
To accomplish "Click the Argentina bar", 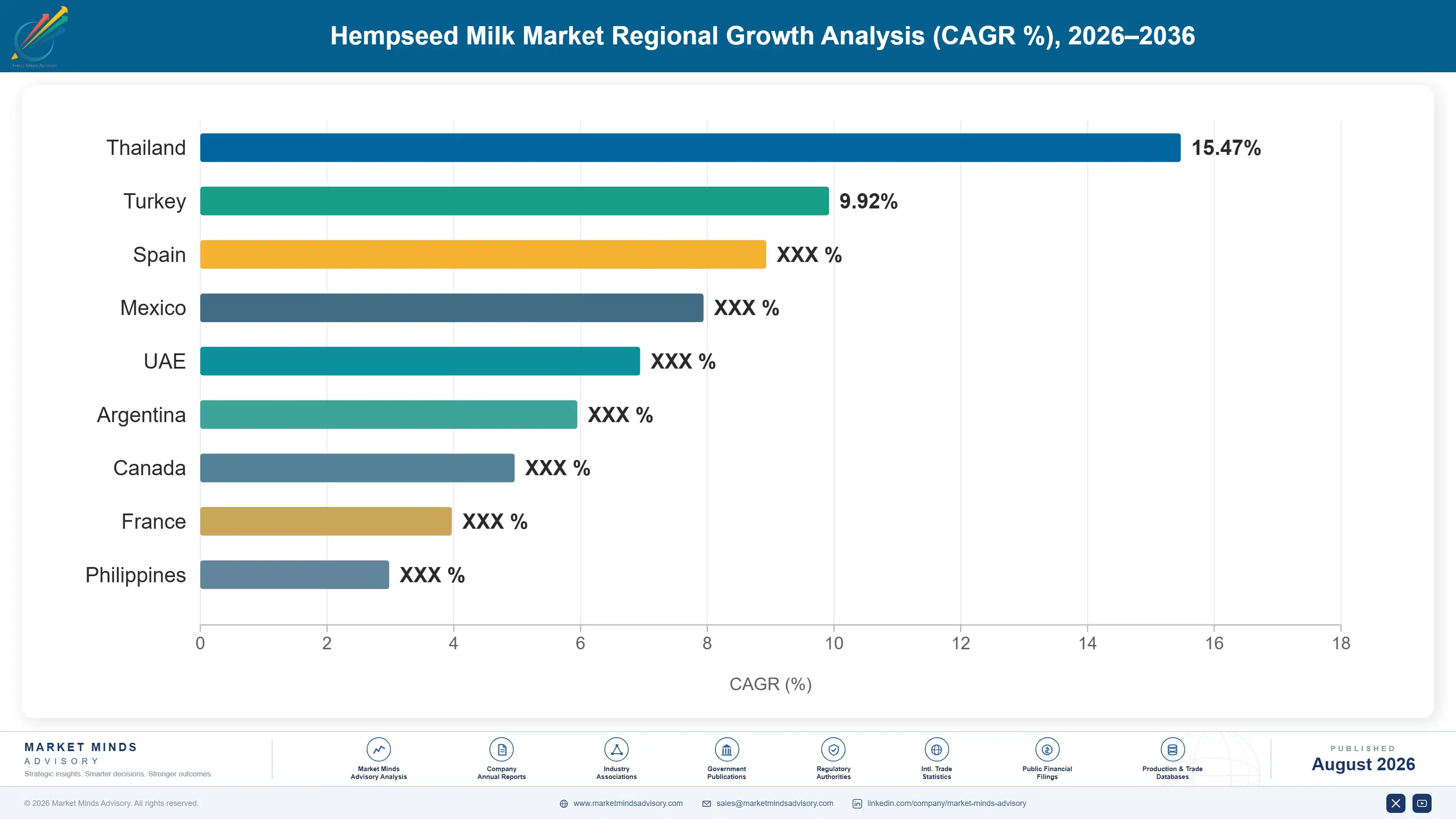I will point(389,415).
